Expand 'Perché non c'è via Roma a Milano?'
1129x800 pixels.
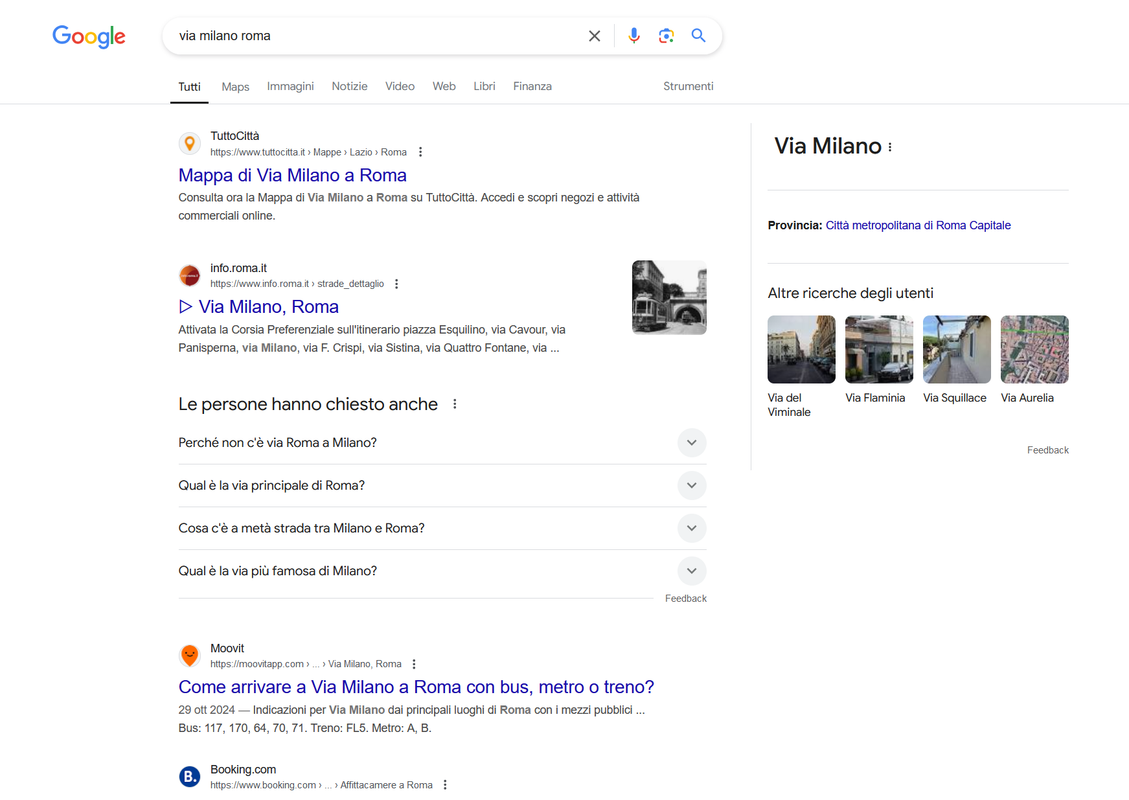pos(442,443)
